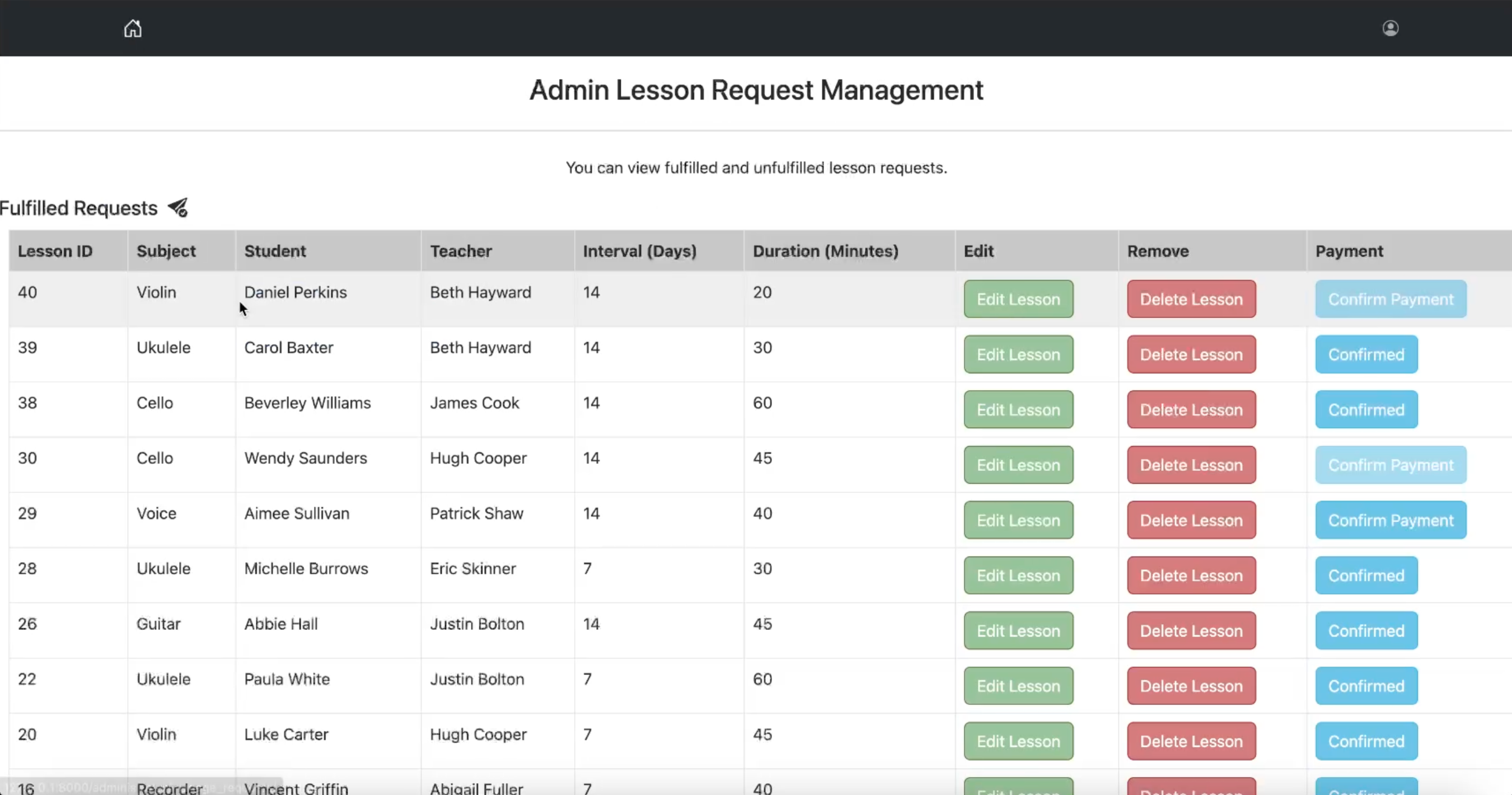Screen dimensions: 1512x795
Task: Click Confirm Payment for lesson 40
Action: (1390, 300)
